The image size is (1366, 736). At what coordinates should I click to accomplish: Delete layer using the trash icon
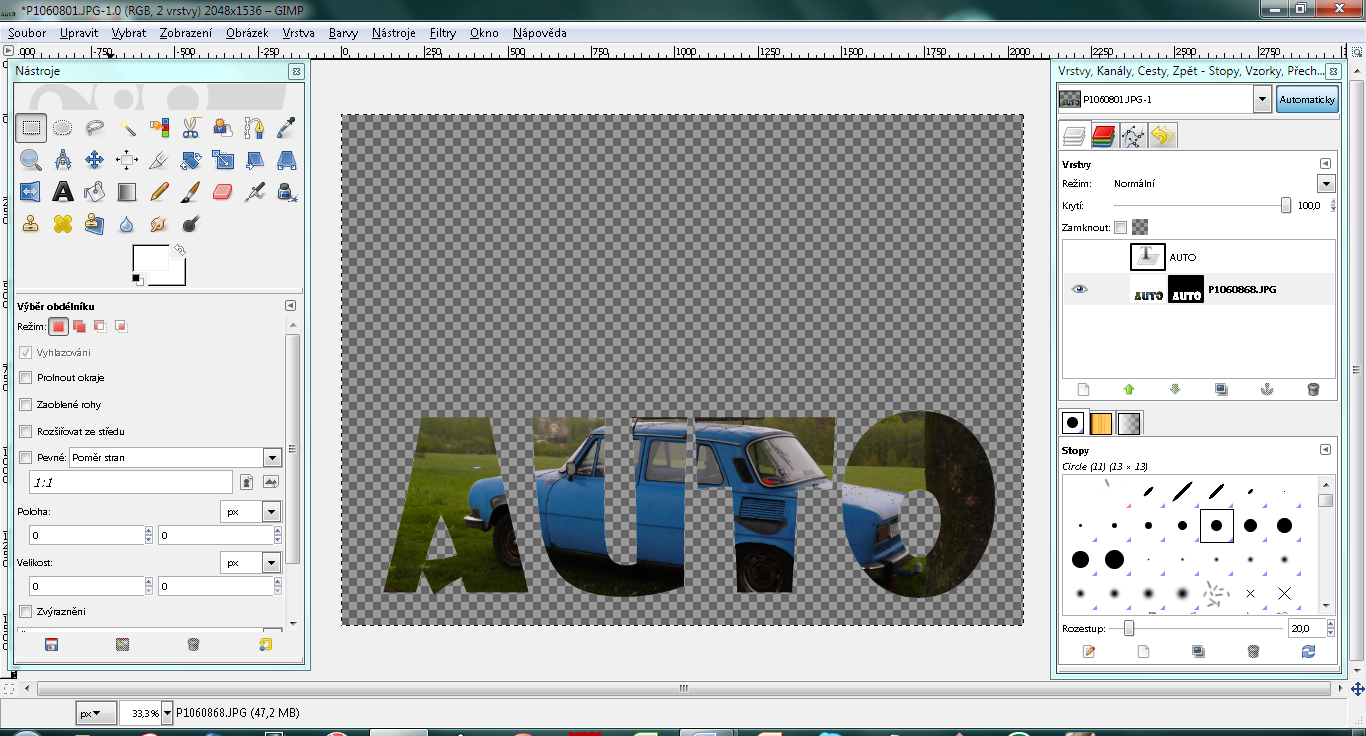click(x=1313, y=389)
